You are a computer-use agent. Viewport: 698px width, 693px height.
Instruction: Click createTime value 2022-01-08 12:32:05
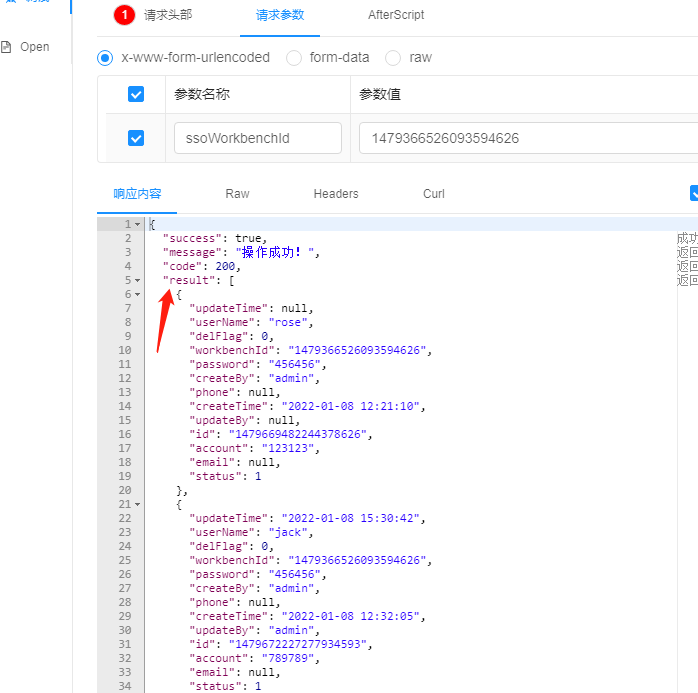coord(350,616)
